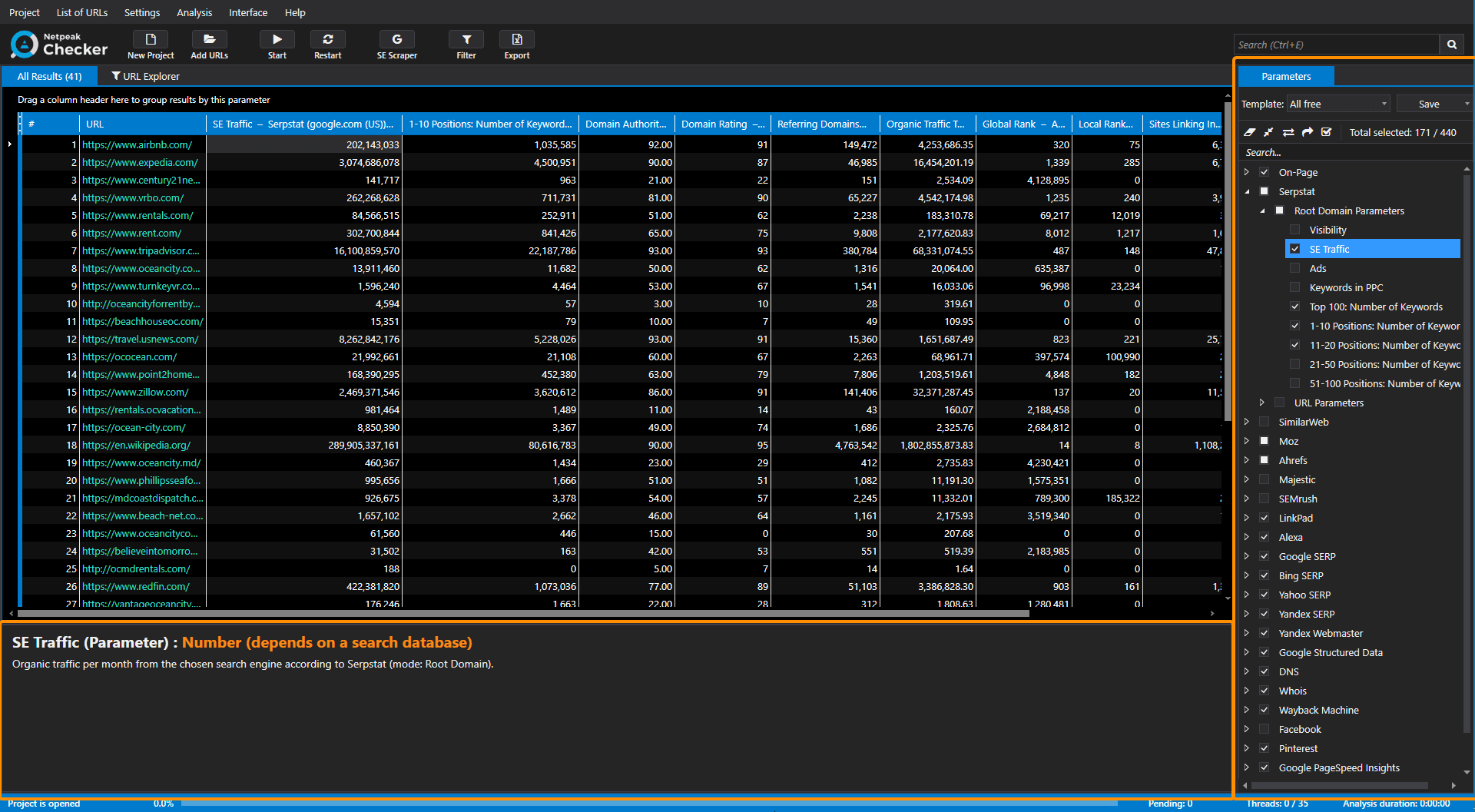
Task: Open the Analysis menu
Action: [x=194, y=12]
